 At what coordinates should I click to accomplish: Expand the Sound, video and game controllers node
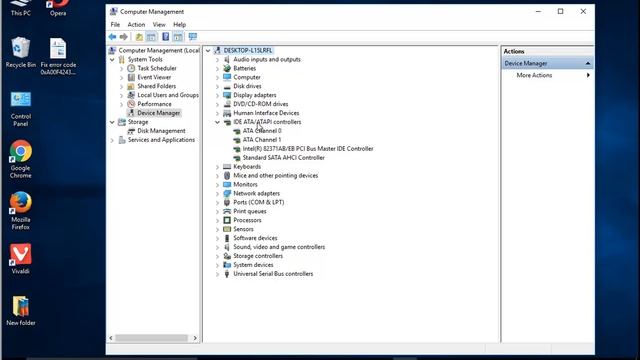[217, 247]
